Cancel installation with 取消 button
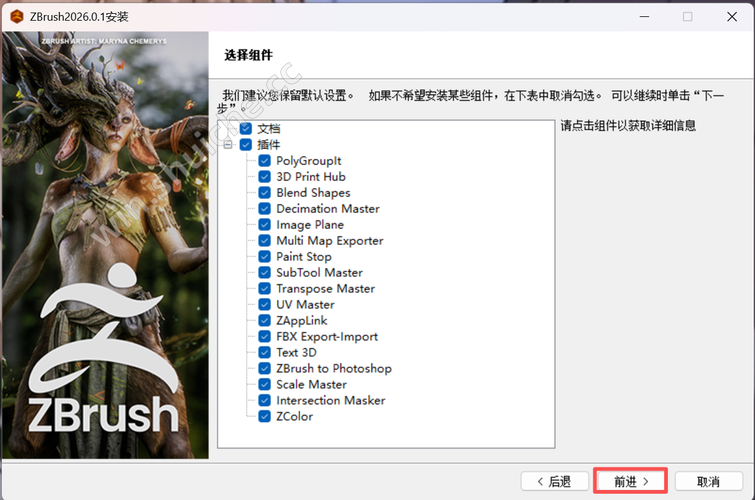755x500 pixels. tap(708, 481)
